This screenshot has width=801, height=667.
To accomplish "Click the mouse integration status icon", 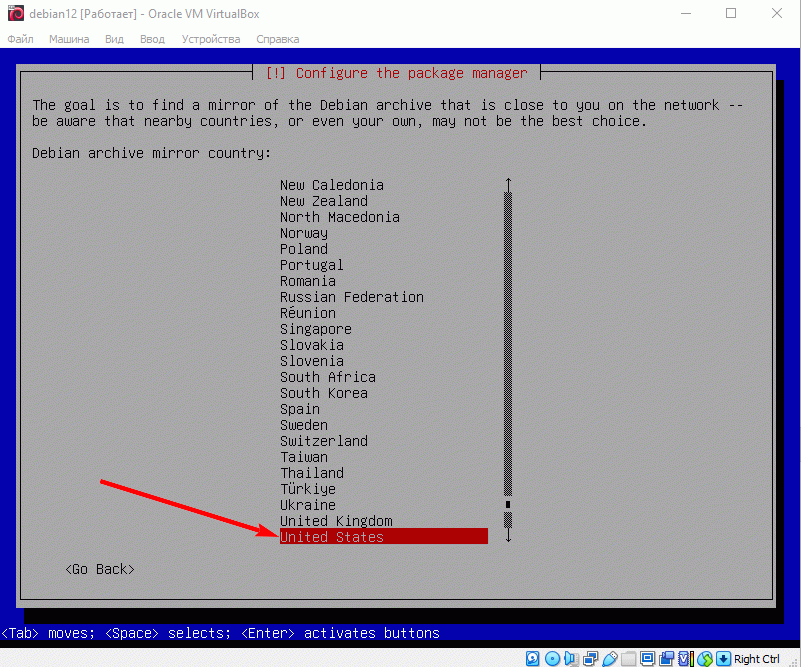I will pos(705,658).
